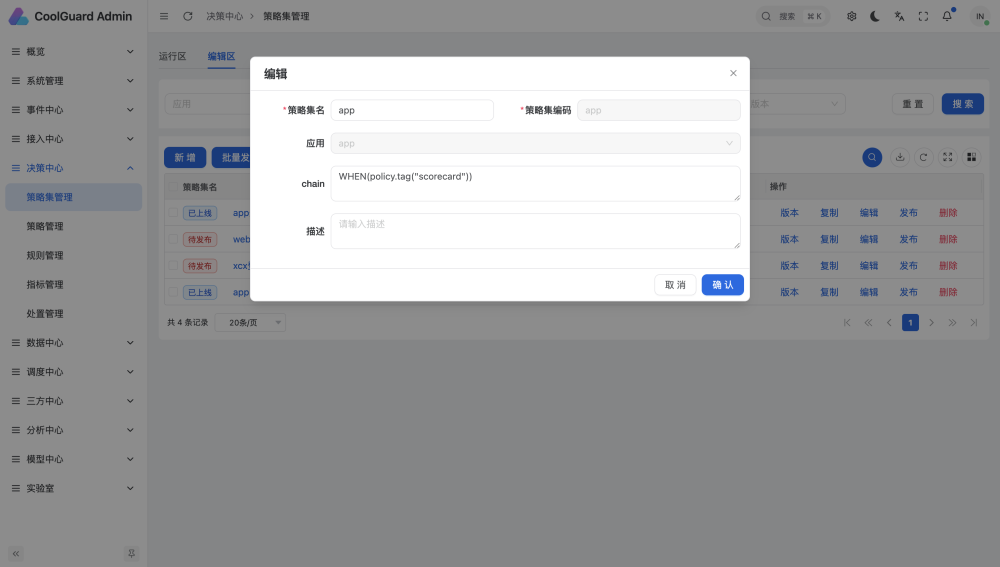Check the web row checkbox
1000x567 pixels.
point(173,239)
